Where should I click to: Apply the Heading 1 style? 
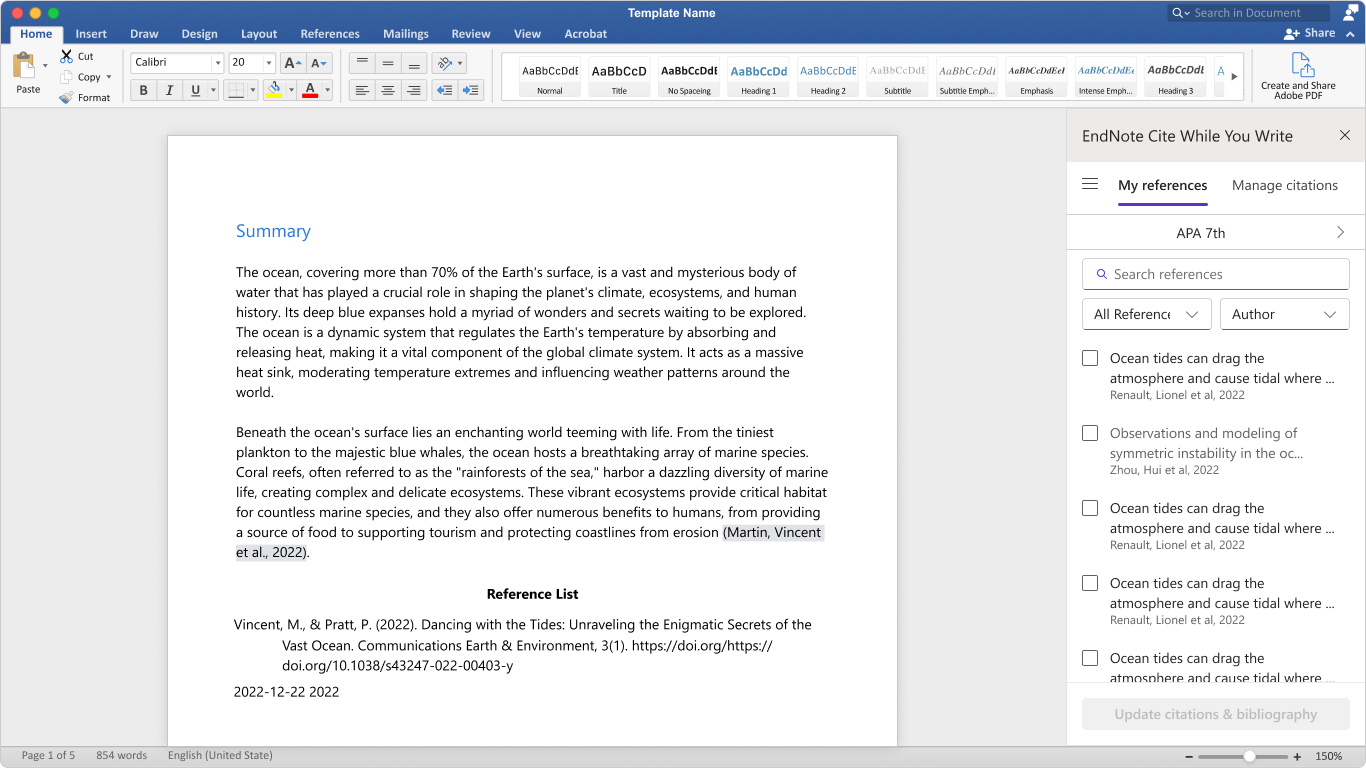(758, 77)
